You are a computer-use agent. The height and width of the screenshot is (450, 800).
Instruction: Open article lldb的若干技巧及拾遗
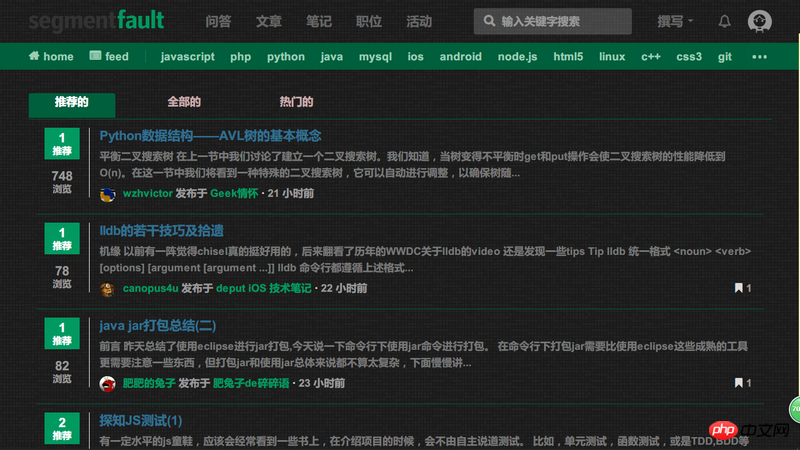[161, 231]
